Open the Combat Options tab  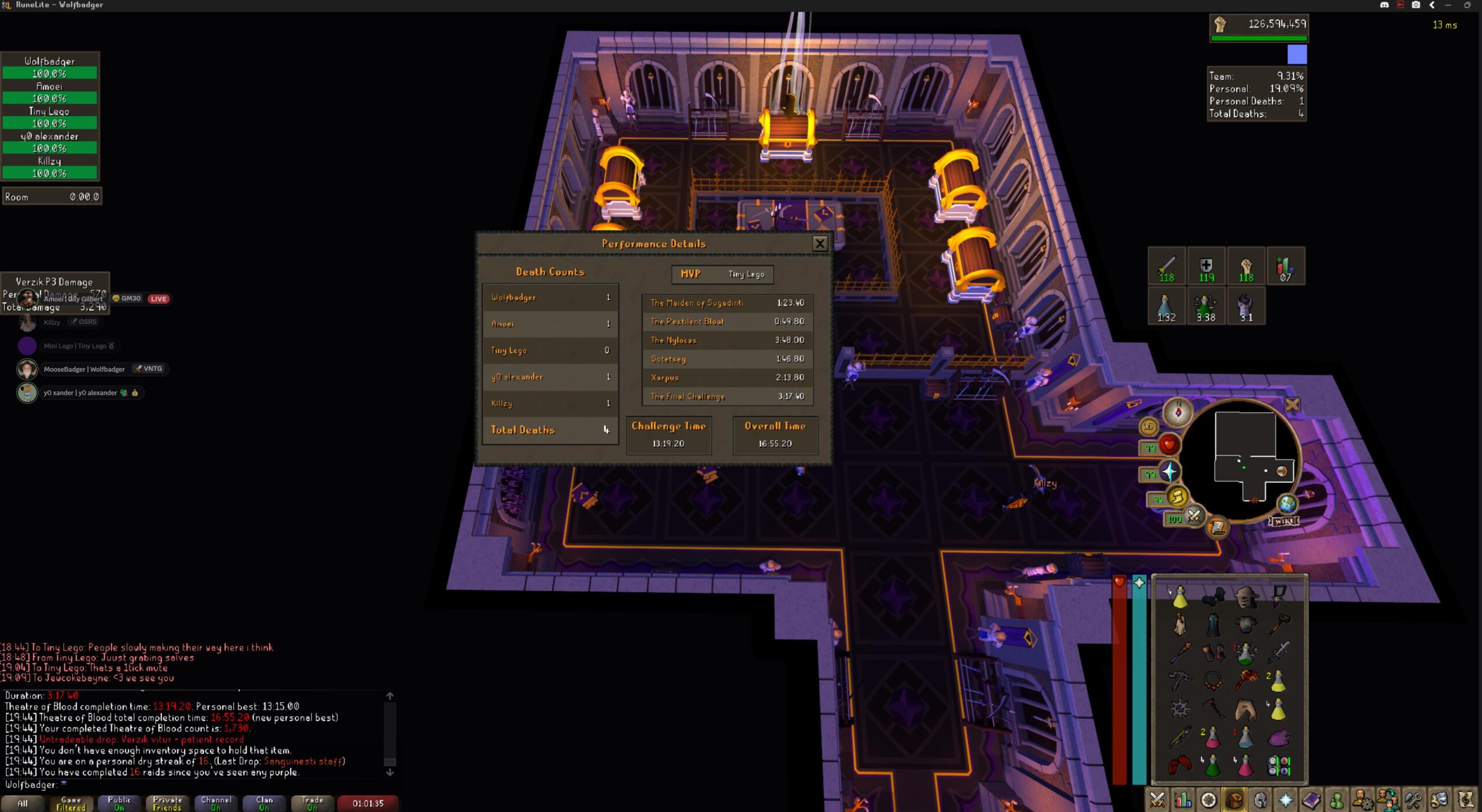pos(1157,800)
